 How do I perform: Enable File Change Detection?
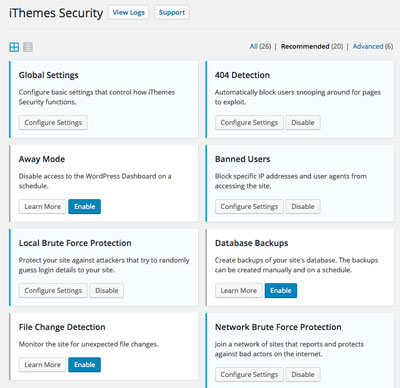(84, 365)
